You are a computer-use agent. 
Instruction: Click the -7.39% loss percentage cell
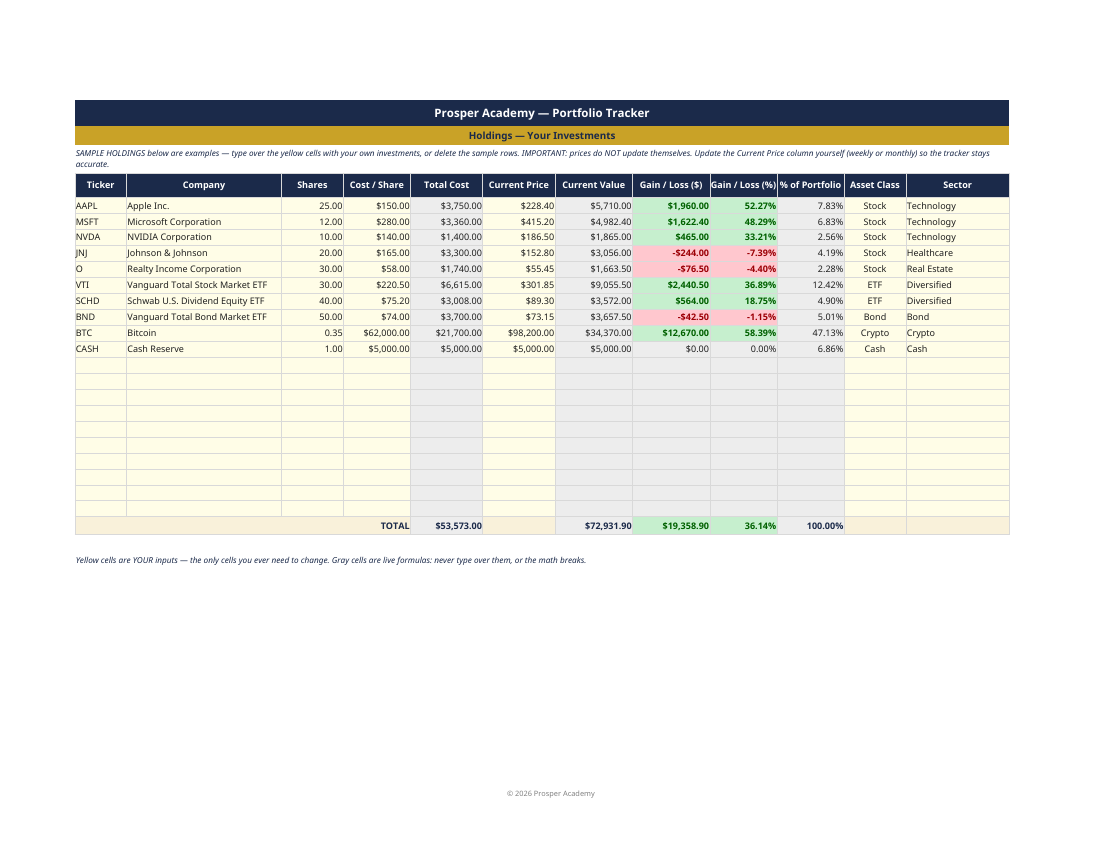744,253
